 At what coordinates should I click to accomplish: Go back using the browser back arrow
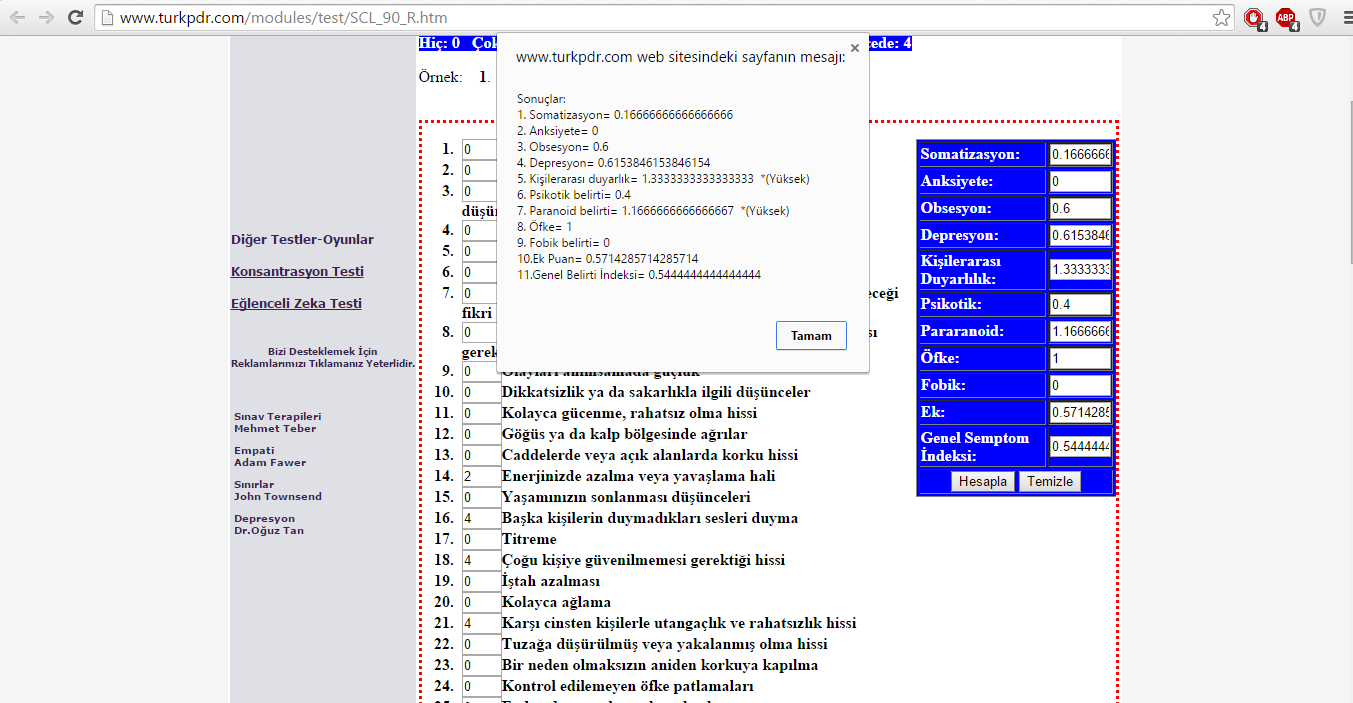coord(18,18)
